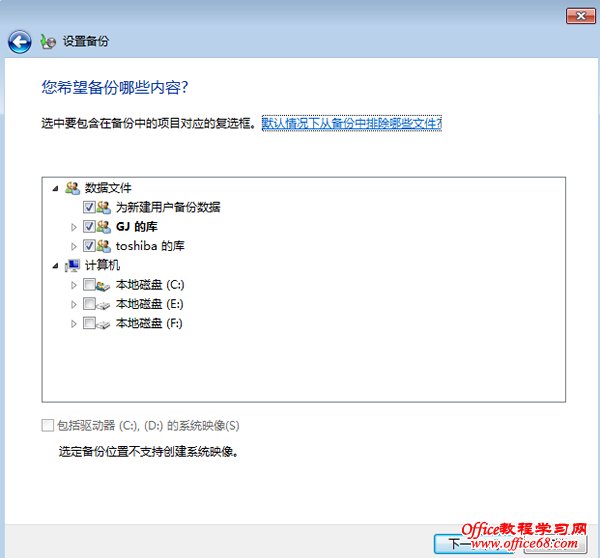
Task: Select the 计算机 tree label
Action: [x=102, y=265]
